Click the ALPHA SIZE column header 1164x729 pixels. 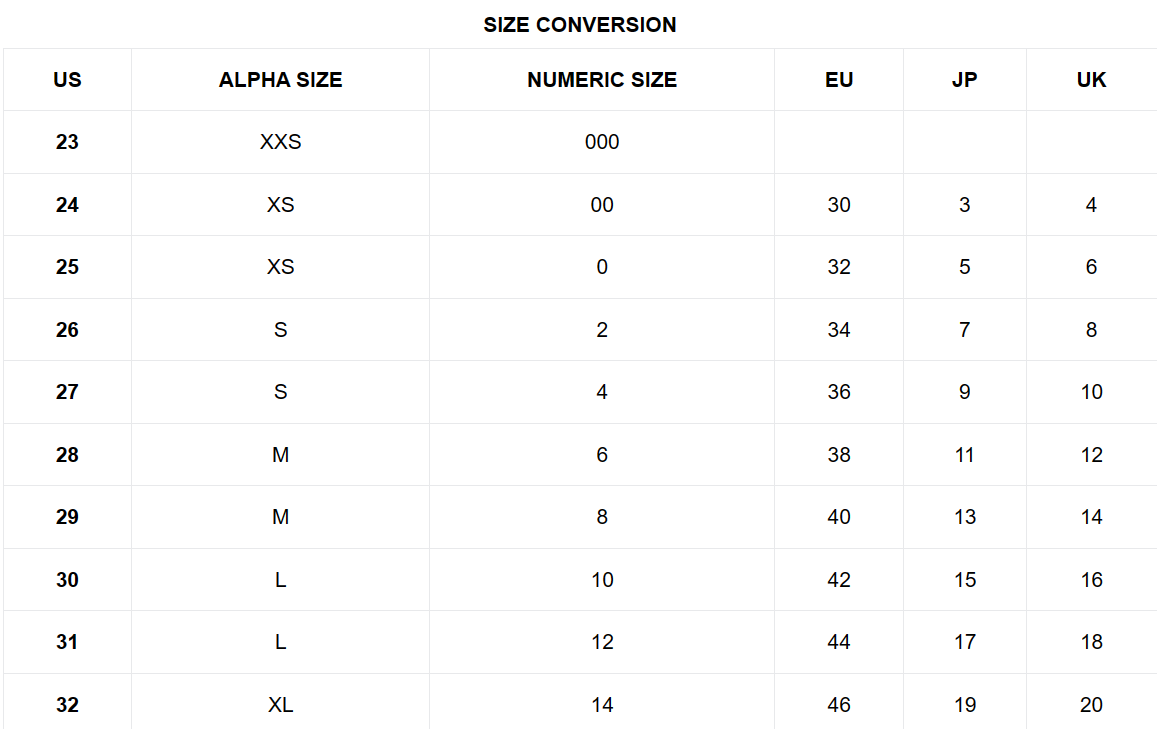(281, 80)
